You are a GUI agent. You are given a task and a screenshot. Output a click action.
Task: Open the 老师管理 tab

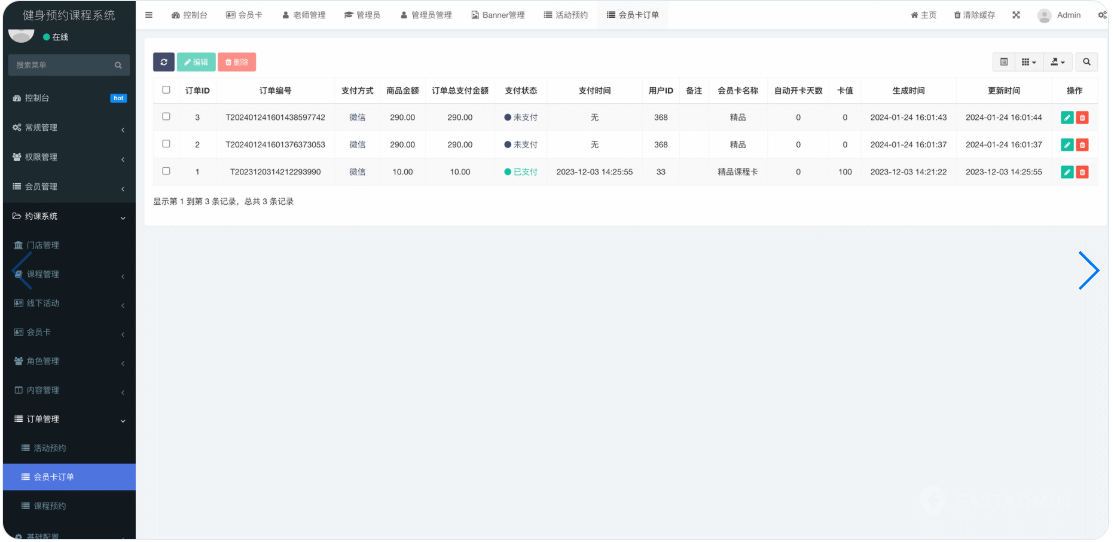304,15
